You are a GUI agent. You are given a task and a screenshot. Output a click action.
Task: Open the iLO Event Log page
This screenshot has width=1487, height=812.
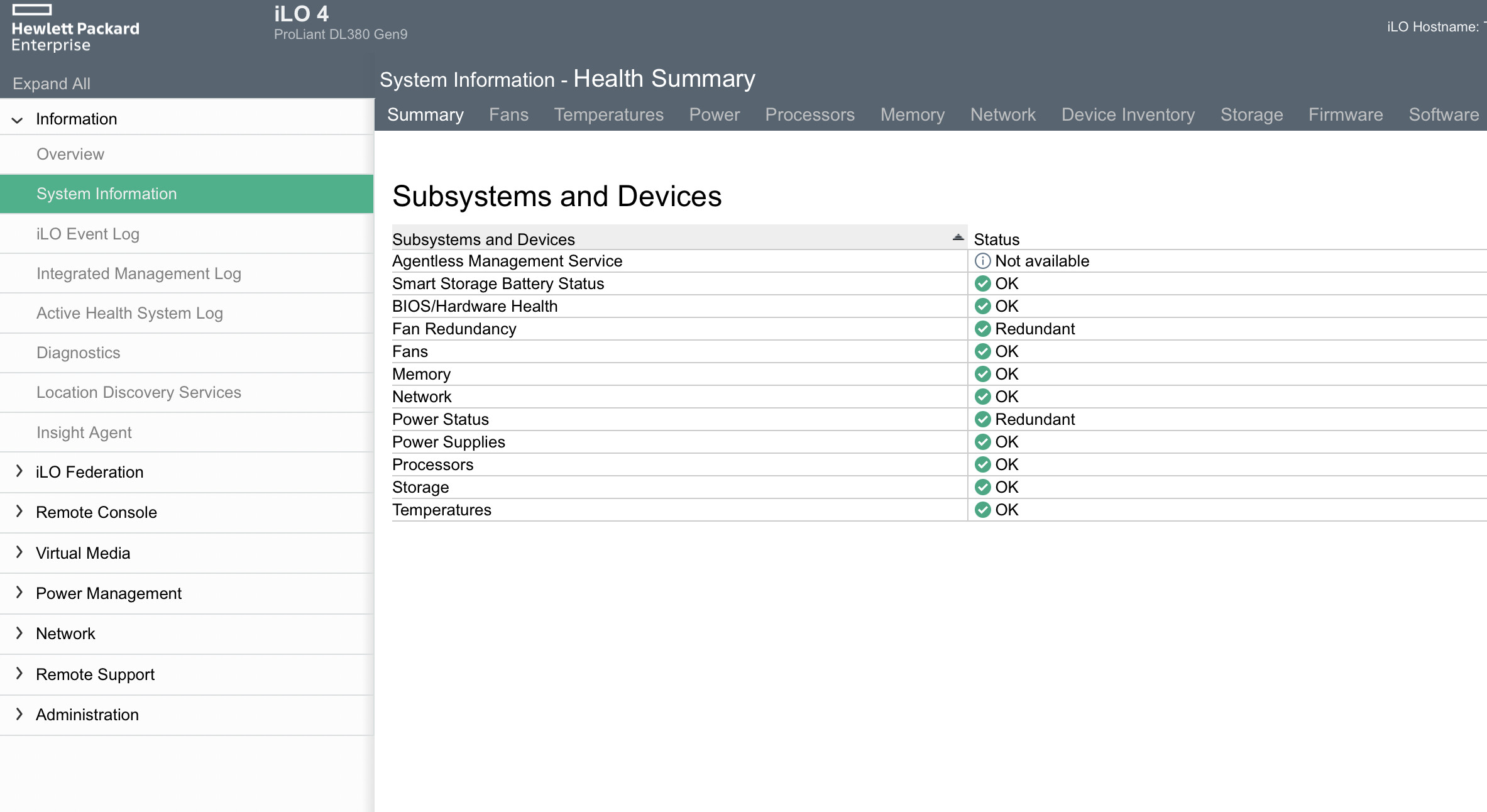click(88, 234)
